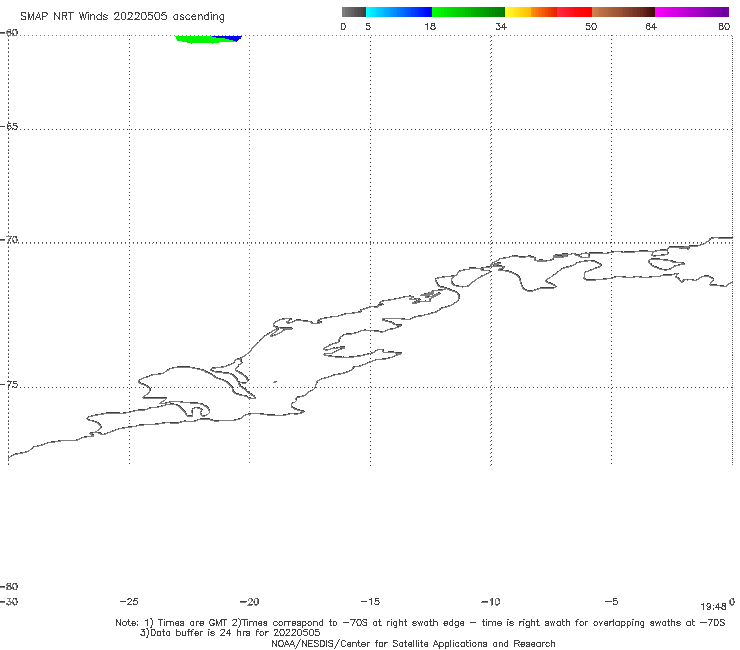
Task: Click the latitude label '-70'
Action: [9, 240]
